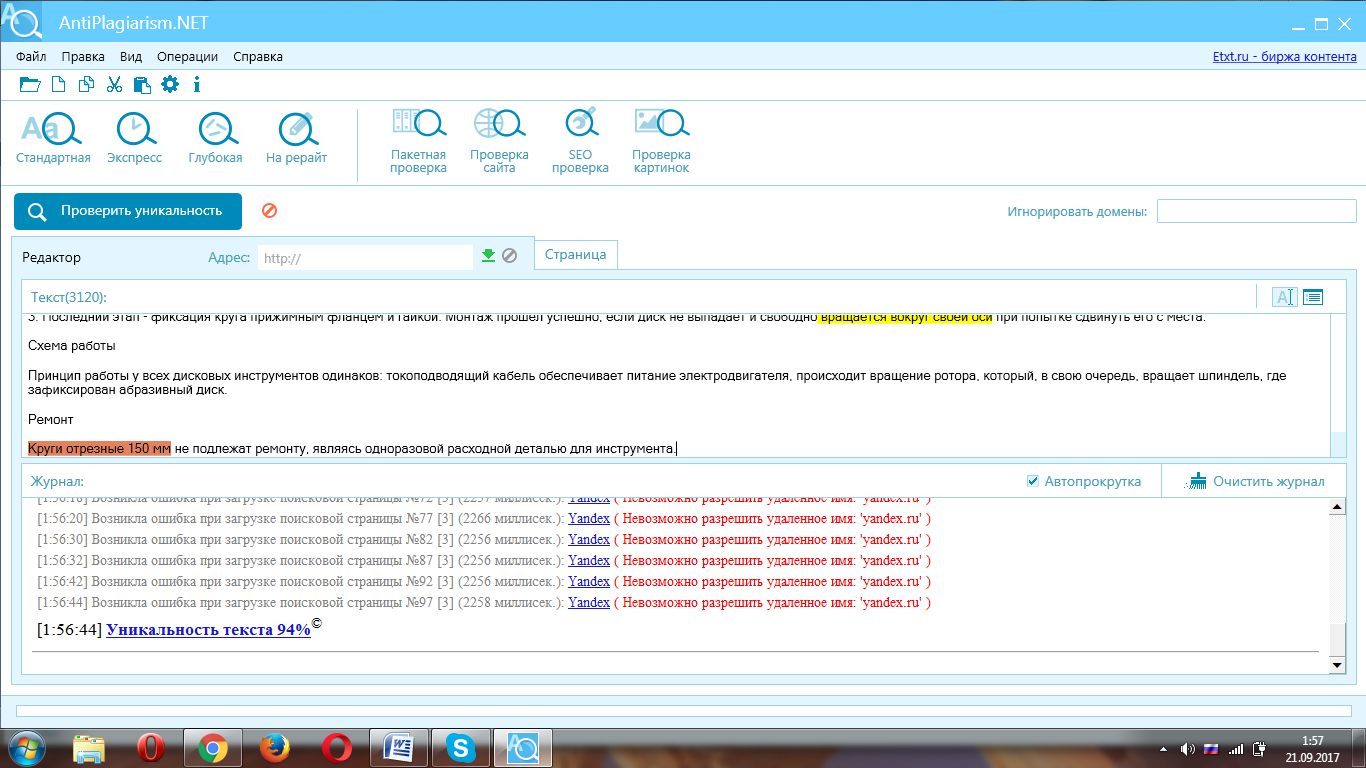1366x768 pixels.
Task: Open Yandex link for page №97 error
Action: coord(589,602)
